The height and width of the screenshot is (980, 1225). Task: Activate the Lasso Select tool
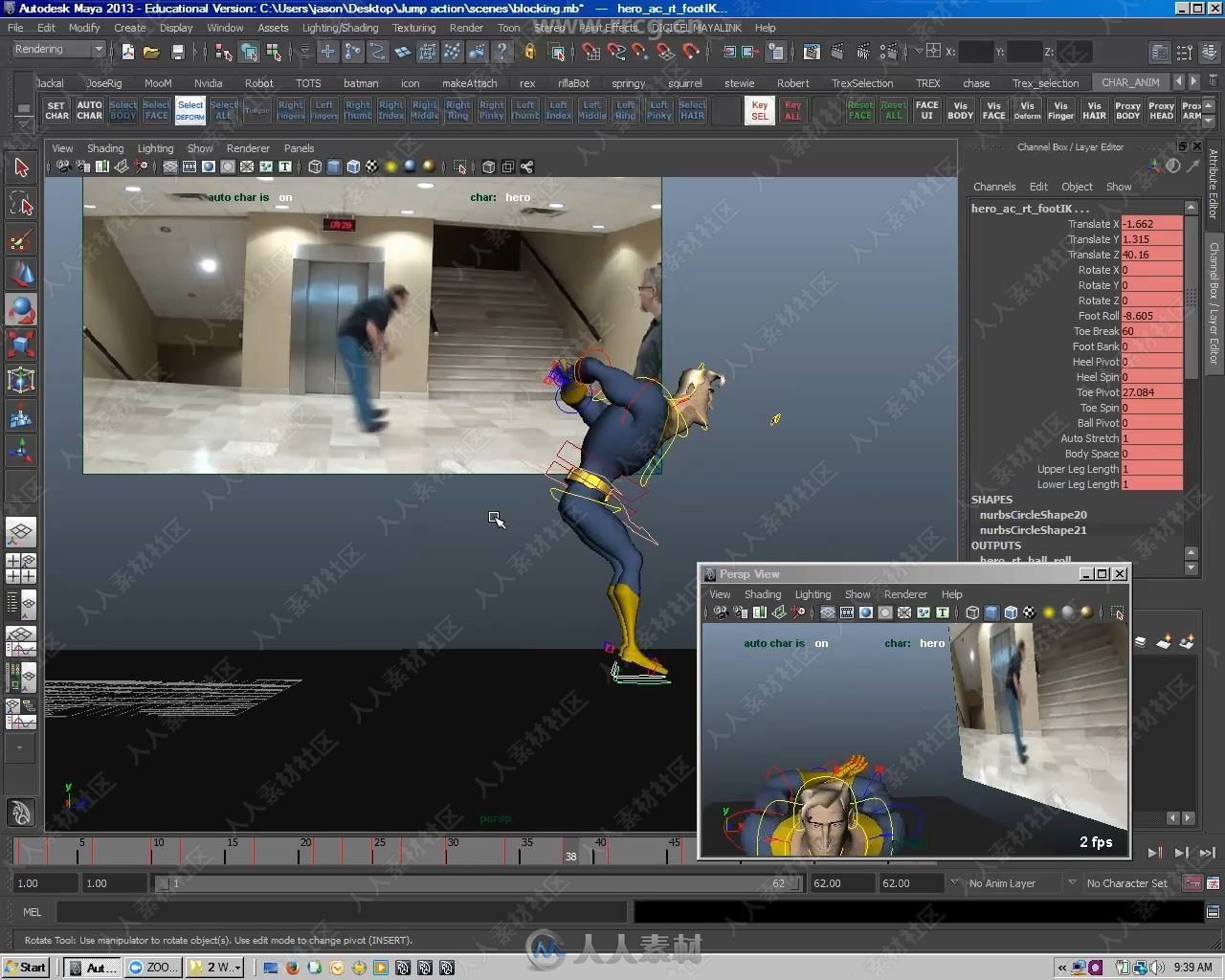(x=21, y=203)
